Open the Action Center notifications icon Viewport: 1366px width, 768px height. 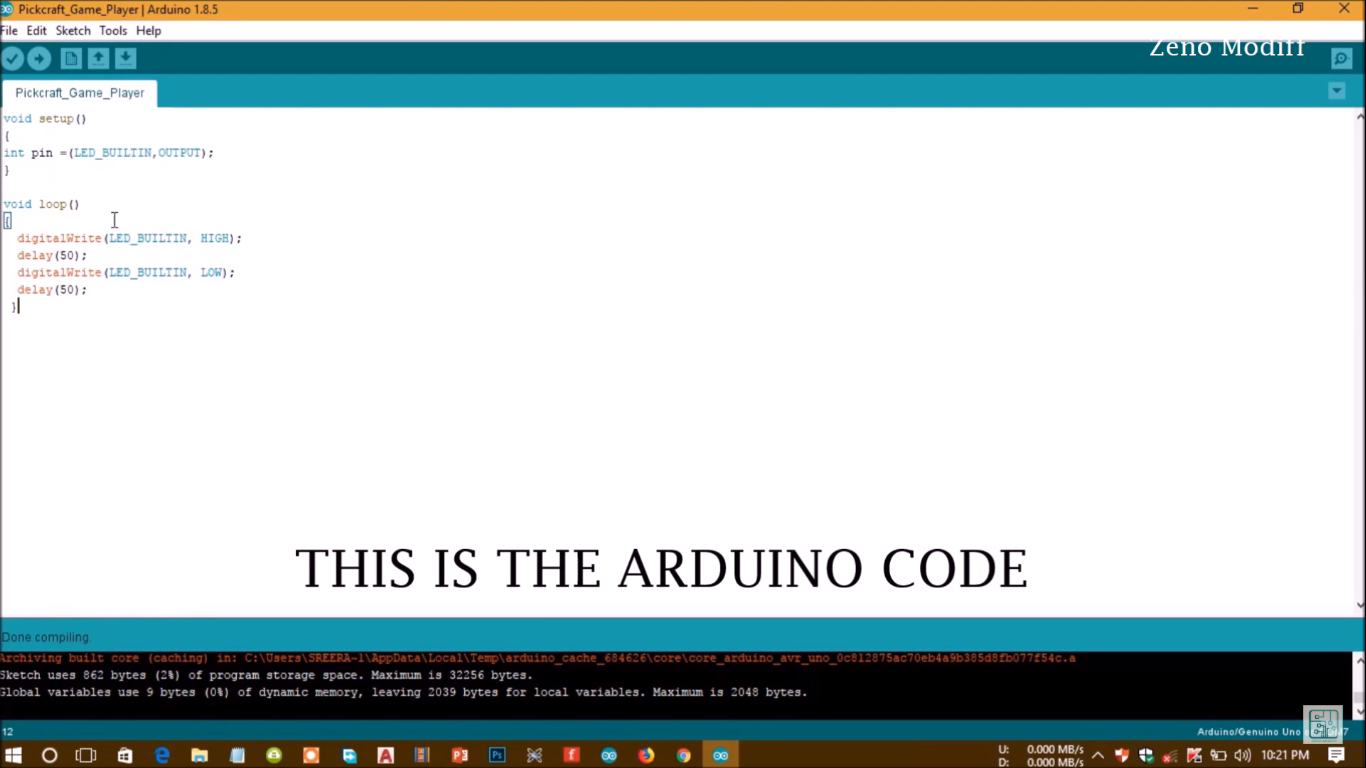point(1337,755)
